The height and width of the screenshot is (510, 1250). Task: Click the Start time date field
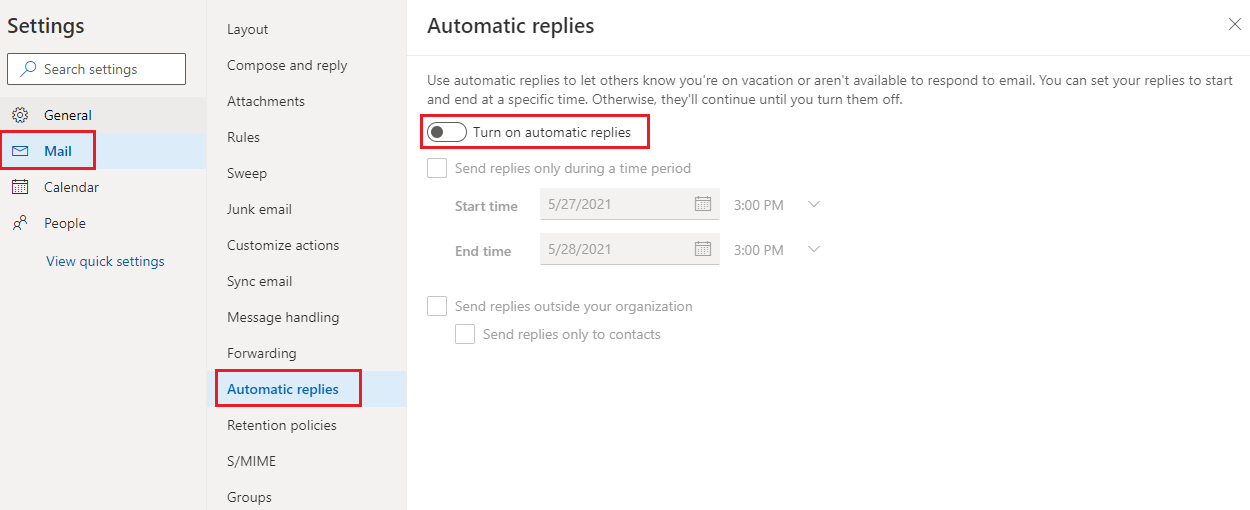[630, 204]
